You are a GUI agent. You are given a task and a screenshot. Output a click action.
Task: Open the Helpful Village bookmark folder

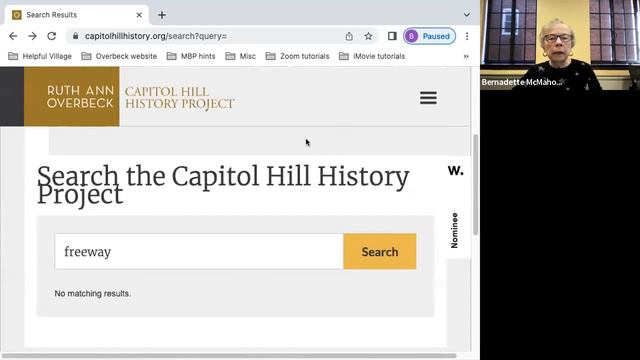[x=40, y=56]
